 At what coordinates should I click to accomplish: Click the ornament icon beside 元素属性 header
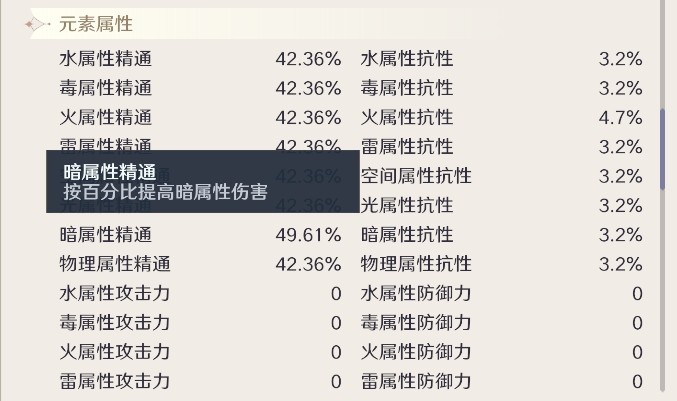point(37,24)
